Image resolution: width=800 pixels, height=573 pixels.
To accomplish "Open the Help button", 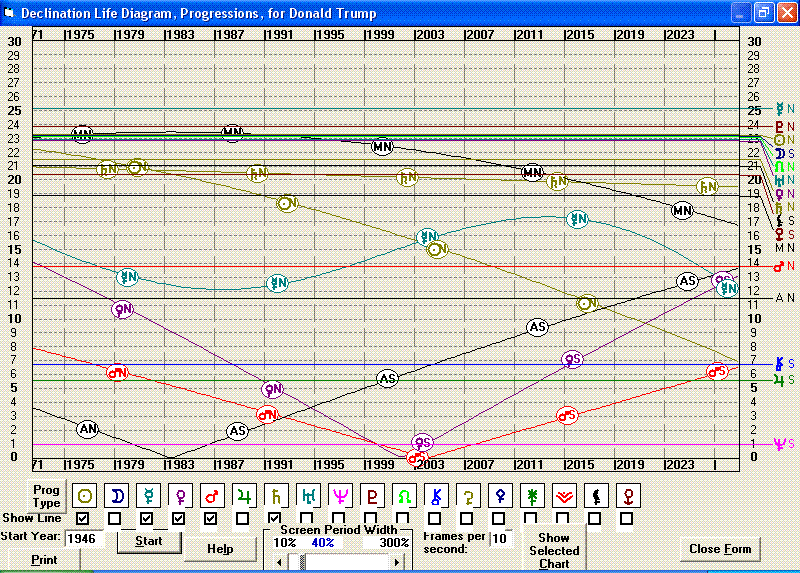I will [x=220, y=549].
